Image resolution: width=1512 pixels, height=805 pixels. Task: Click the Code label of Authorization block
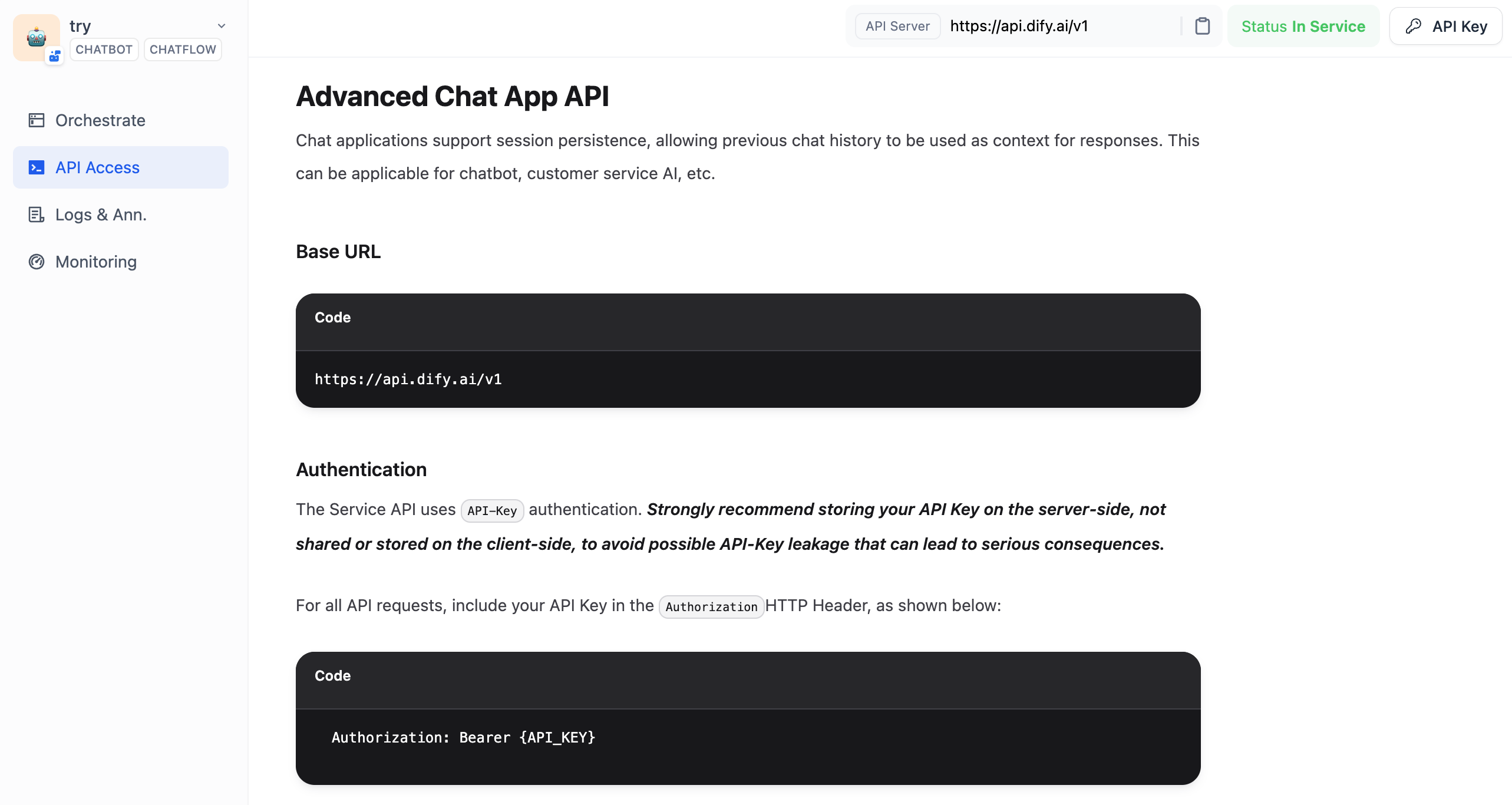pyautogui.click(x=332, y=676)
